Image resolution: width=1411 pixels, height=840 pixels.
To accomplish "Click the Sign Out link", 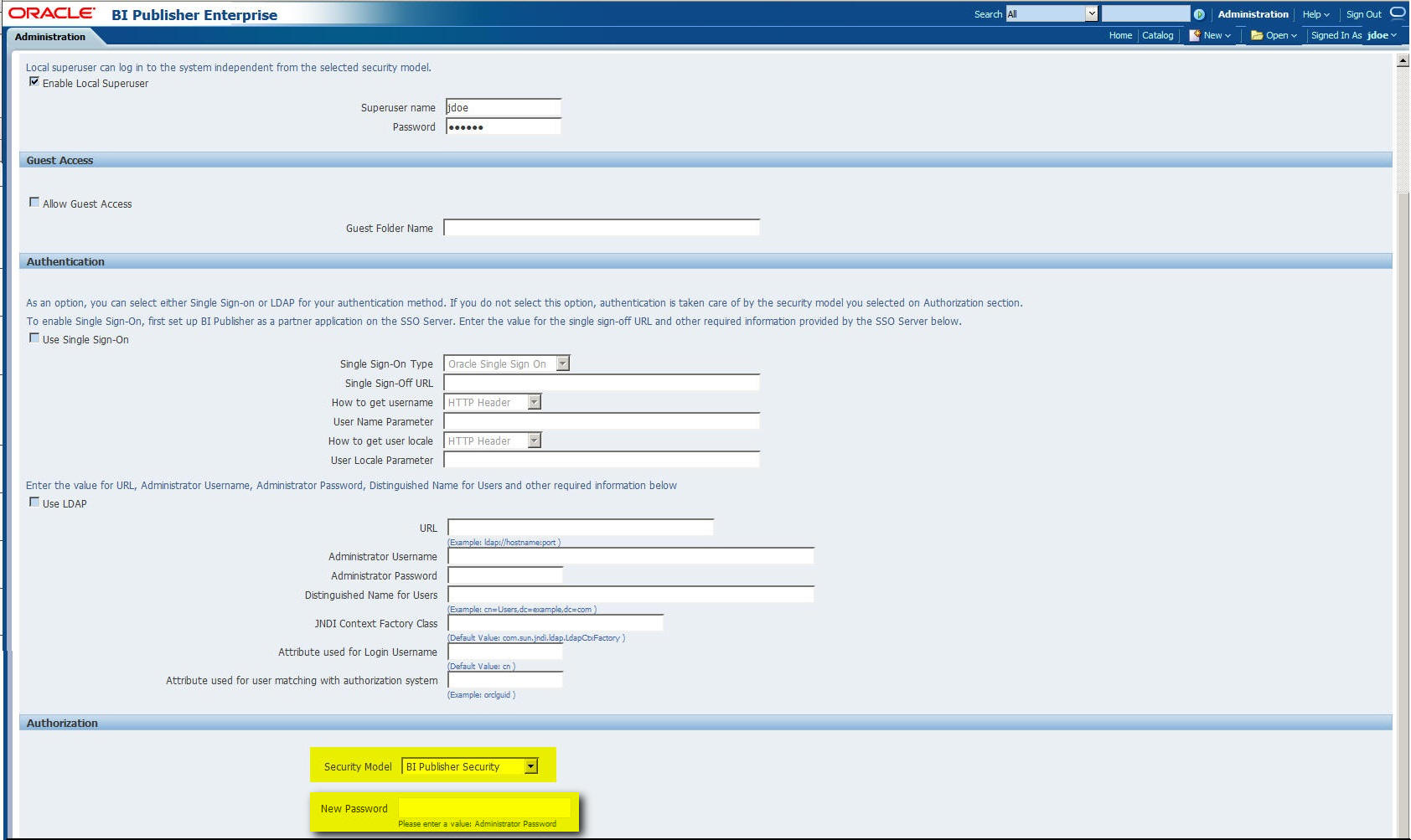I will 1363,14.
